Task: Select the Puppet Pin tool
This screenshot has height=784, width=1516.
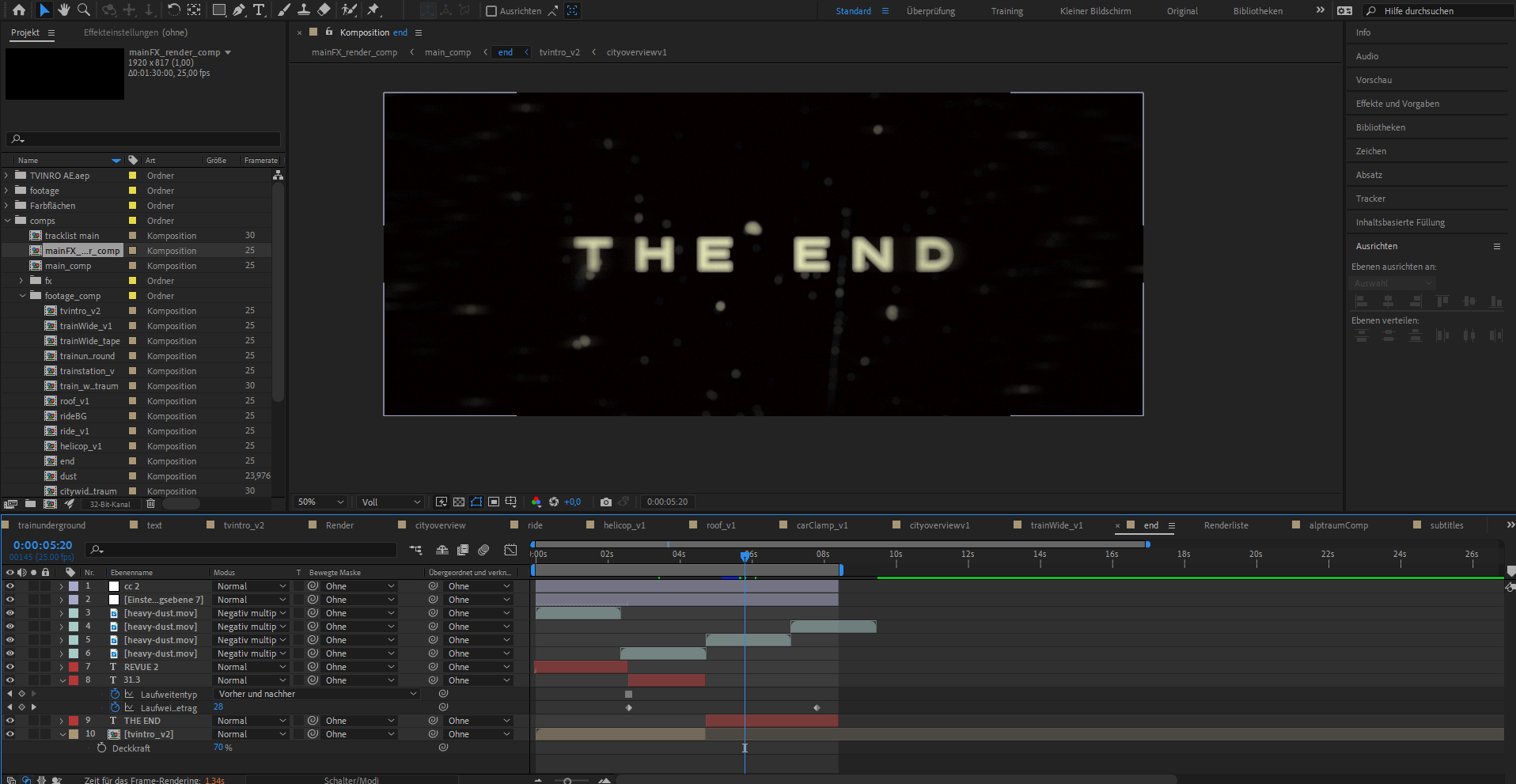Action: 373,10
